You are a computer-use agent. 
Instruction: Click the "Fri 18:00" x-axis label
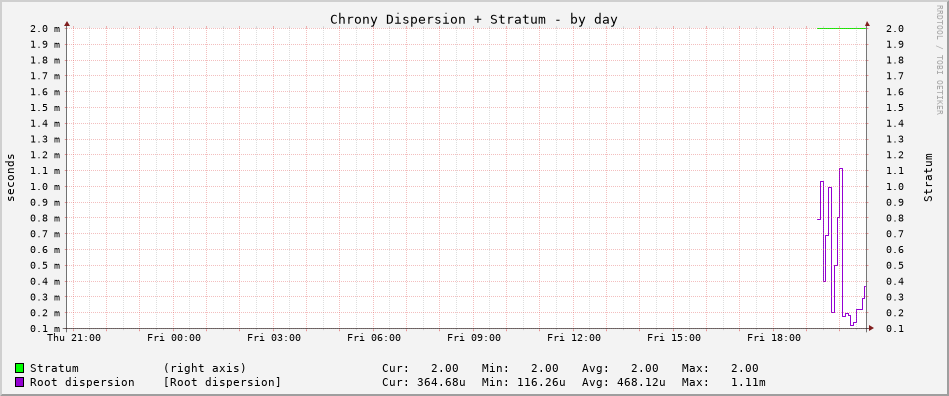coord(773,338)
